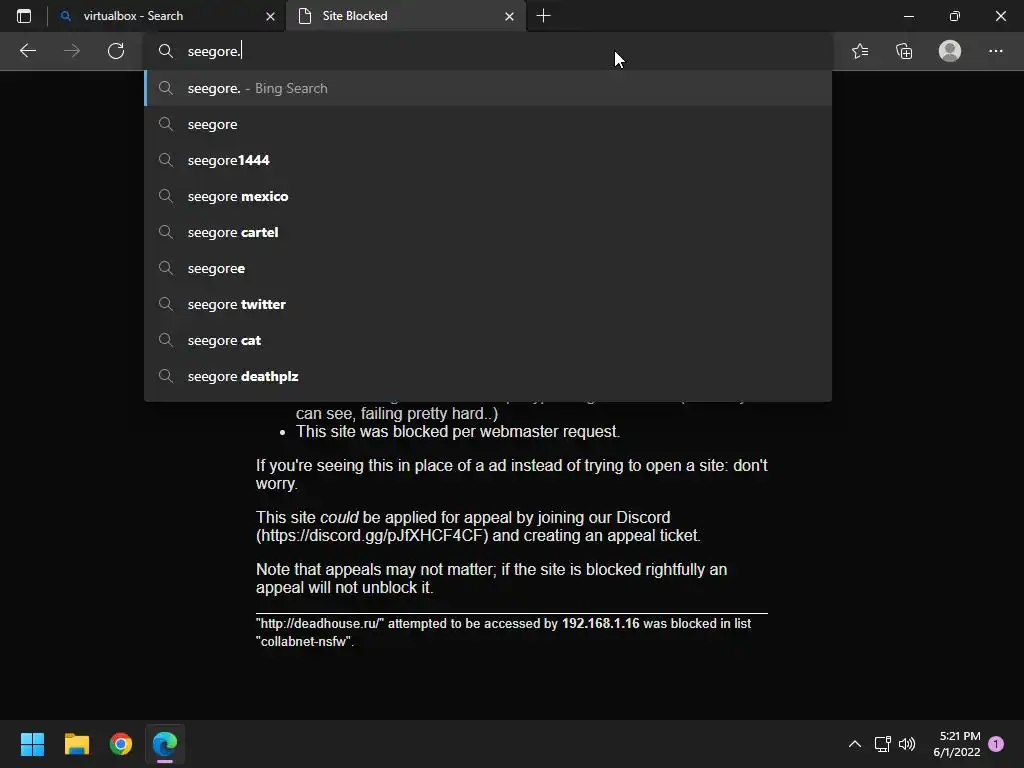1024x768 pixels.
Task: Click the address bar containing "seegore."
Action: click(x=488, y=51)
